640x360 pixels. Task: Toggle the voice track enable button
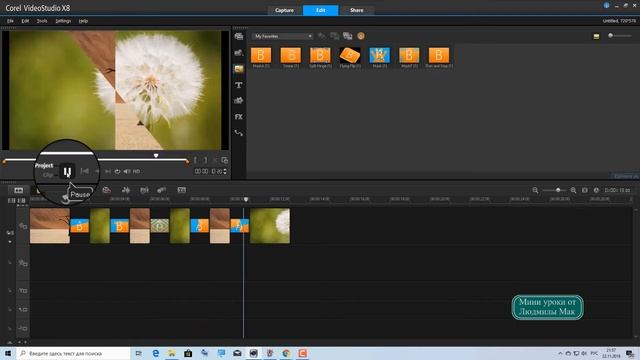[22, 310]
